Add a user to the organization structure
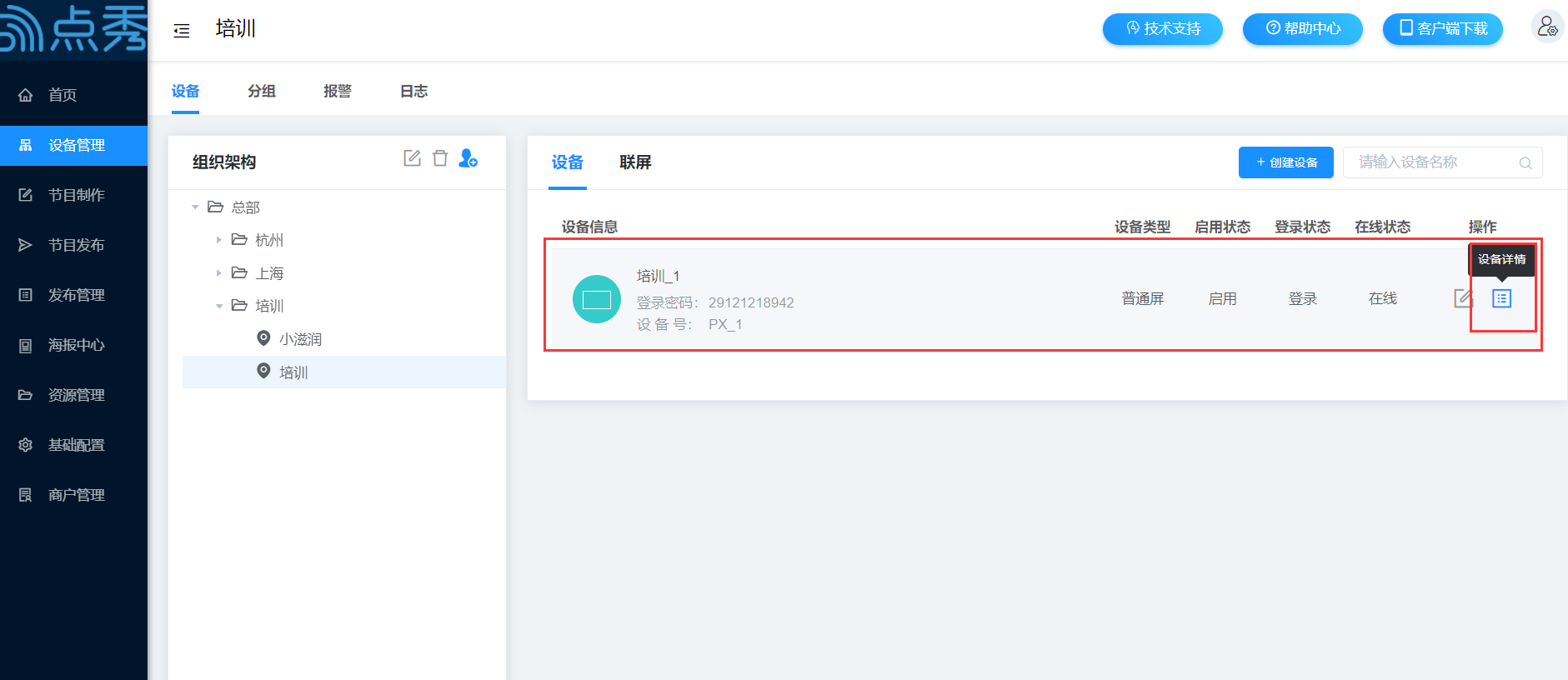Image resolution: width=1568 pixels, height=680 pixels. point(468,158)
